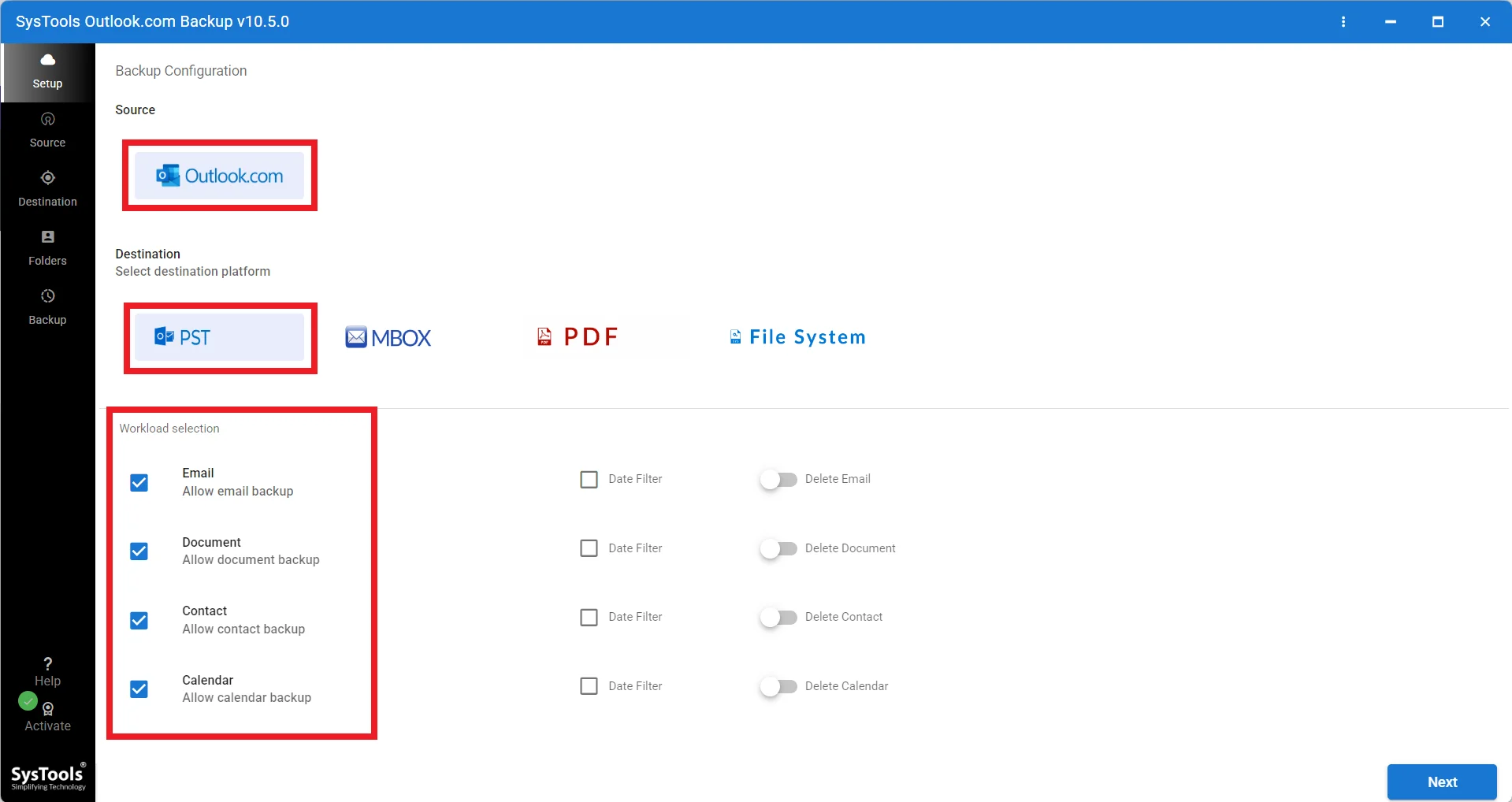Uncheck the Email backup checkbox

pyautogui.click(x=139, y=482)
